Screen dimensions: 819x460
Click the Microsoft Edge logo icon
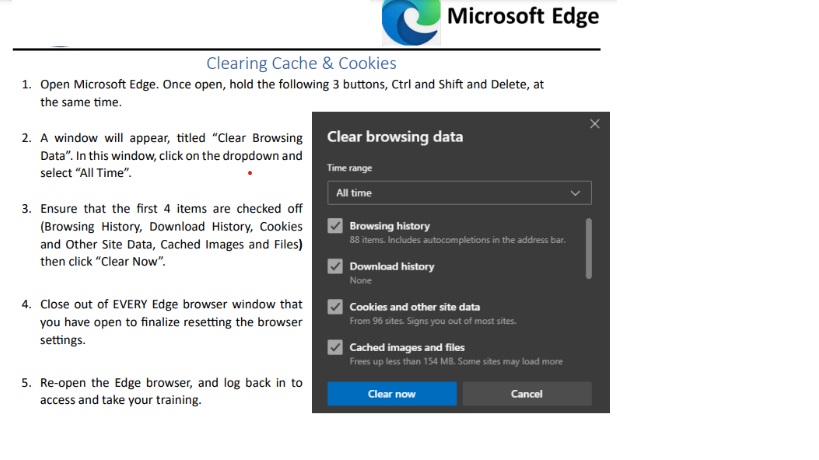coord(411,22)
